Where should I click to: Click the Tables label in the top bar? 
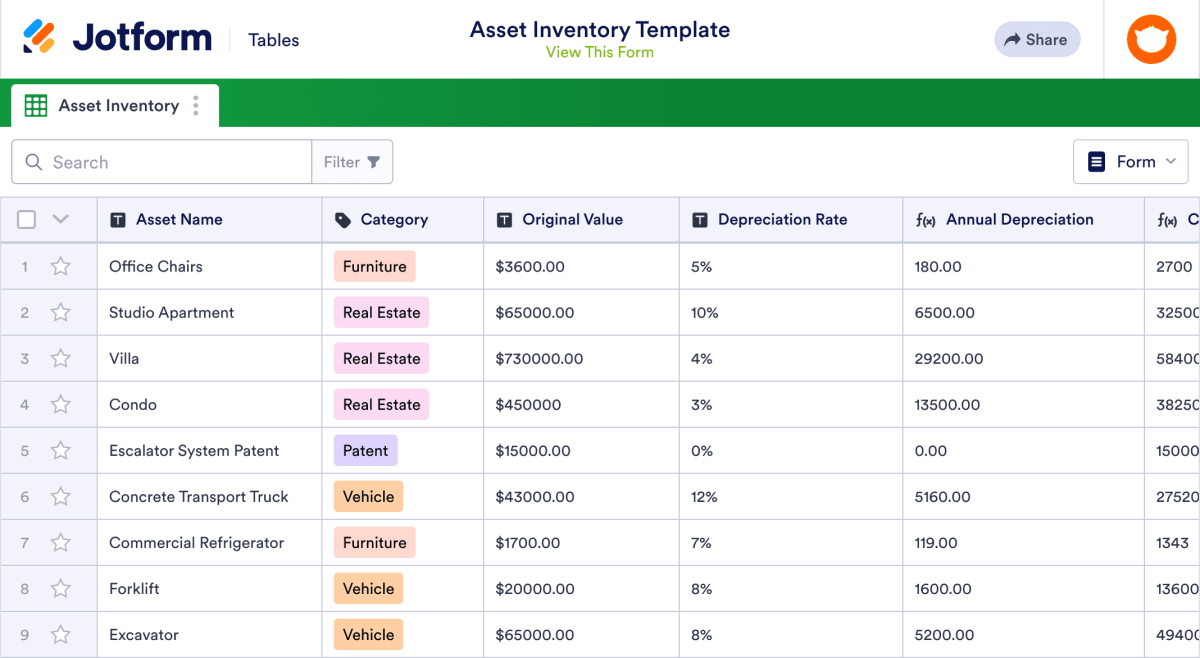tap(273, 40)
